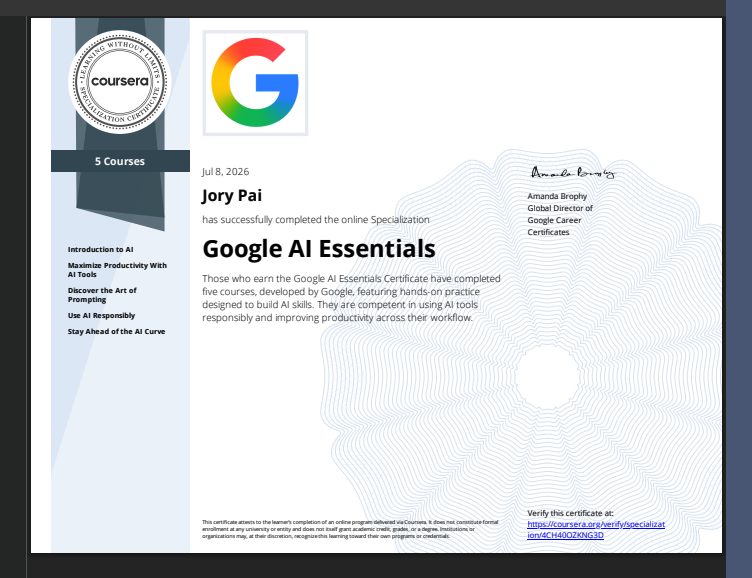Select the '5 Courses' banner text

120,161
